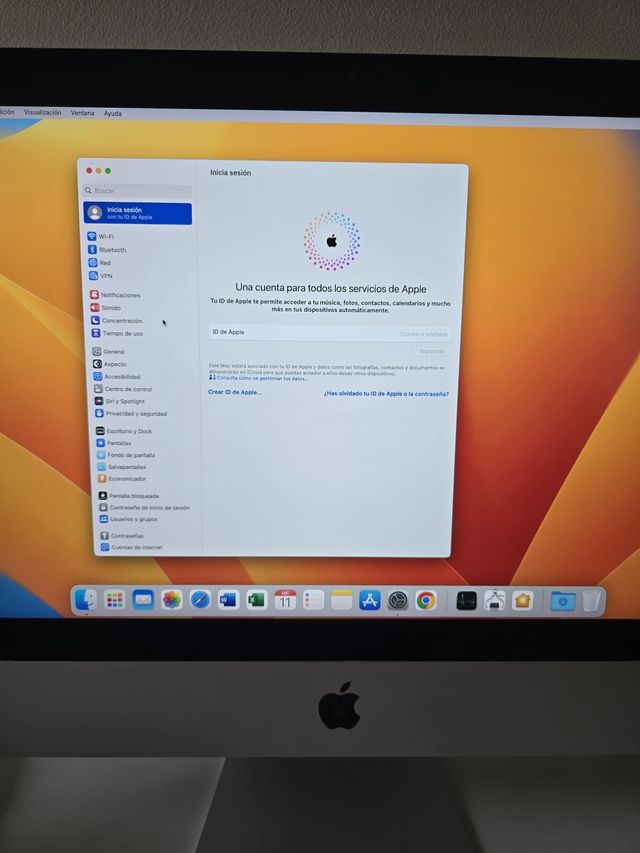This screenshot has height=853, width=640.
Task: Open the Visualización menu
Action: click(x=43, y=113)
